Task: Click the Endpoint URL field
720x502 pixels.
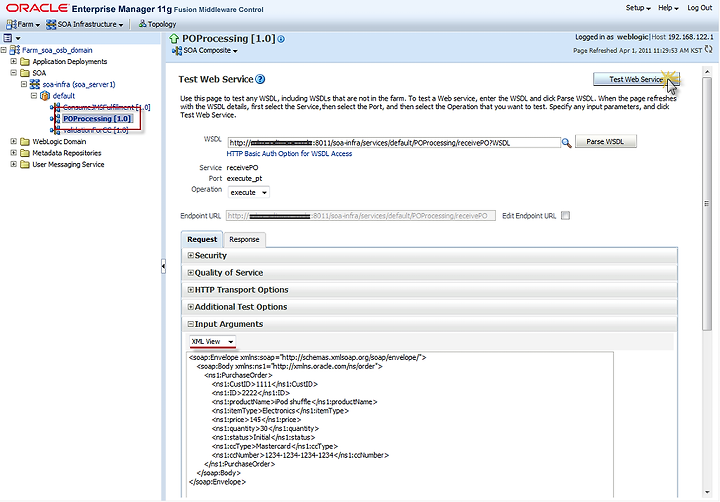Action: [x=361, y=216]
